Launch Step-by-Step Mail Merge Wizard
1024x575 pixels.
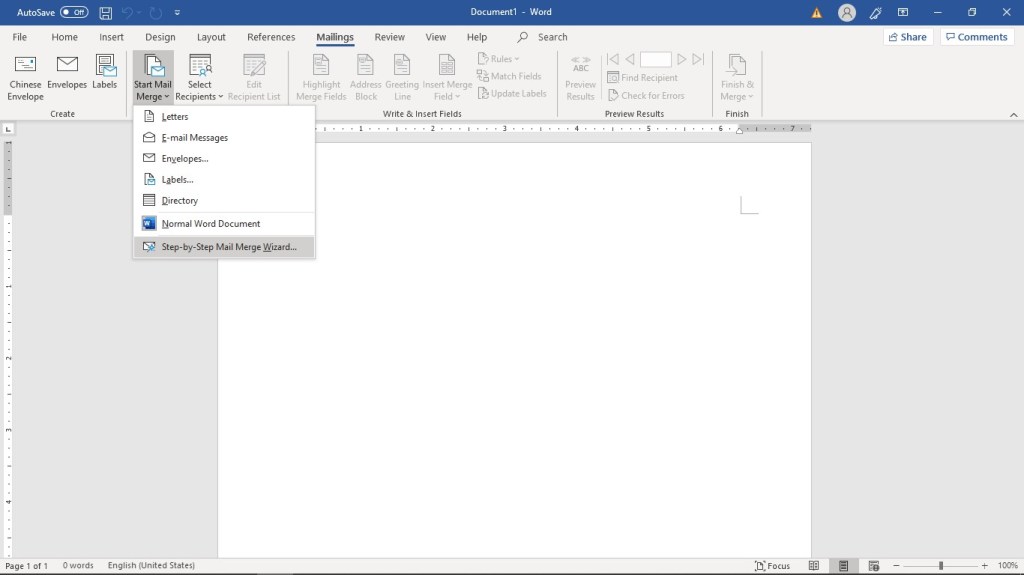(228, 247)
